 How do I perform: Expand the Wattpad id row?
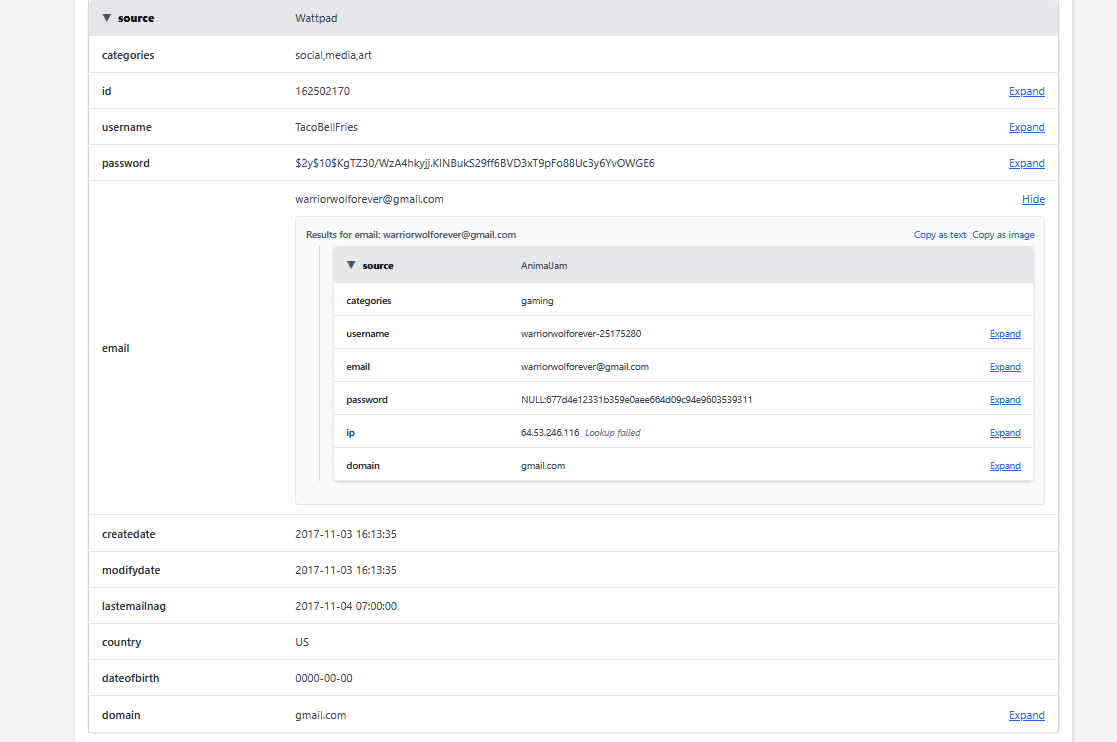pos(1026,91)
